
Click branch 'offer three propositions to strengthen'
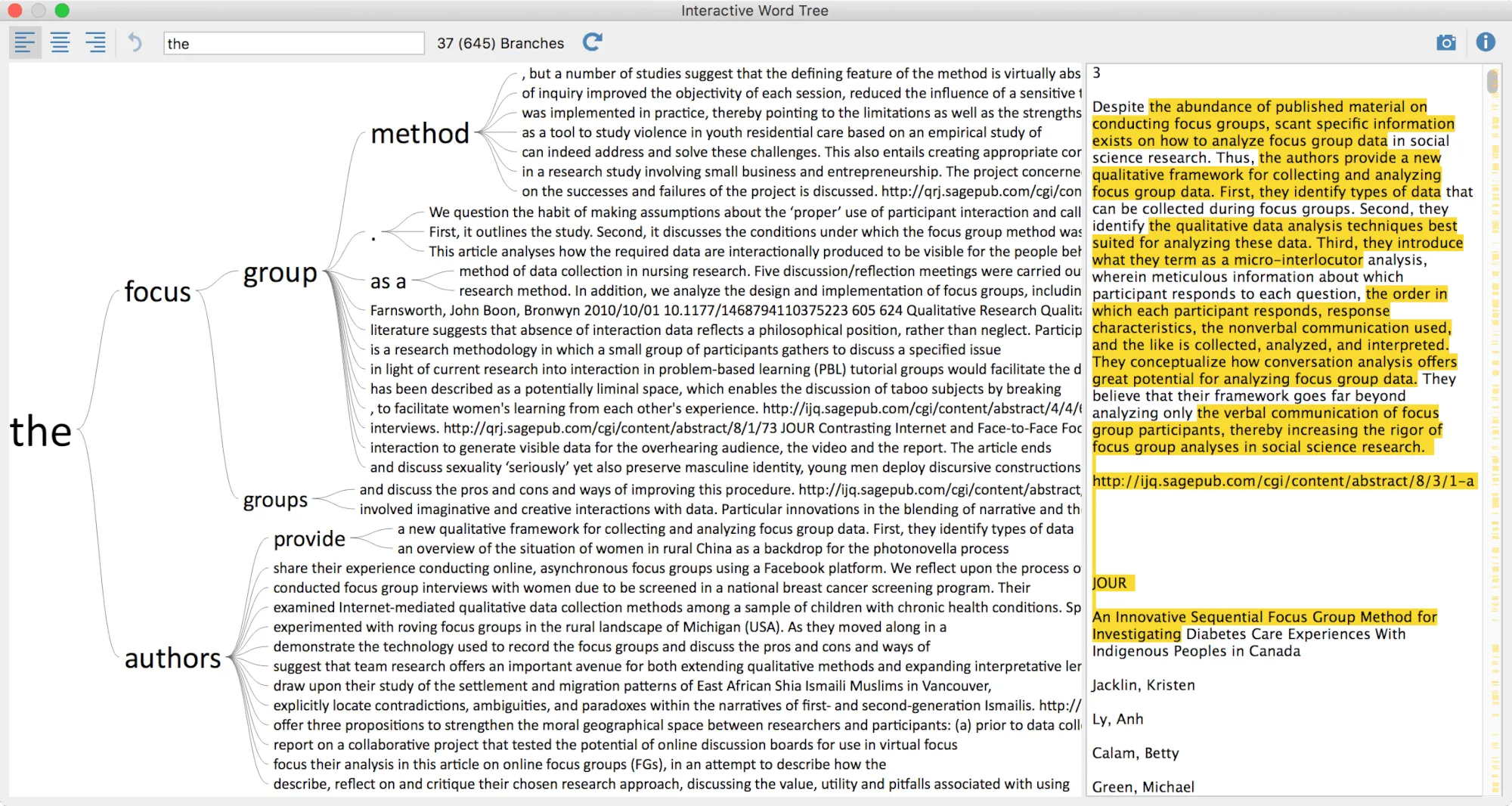tap(677, 726)
